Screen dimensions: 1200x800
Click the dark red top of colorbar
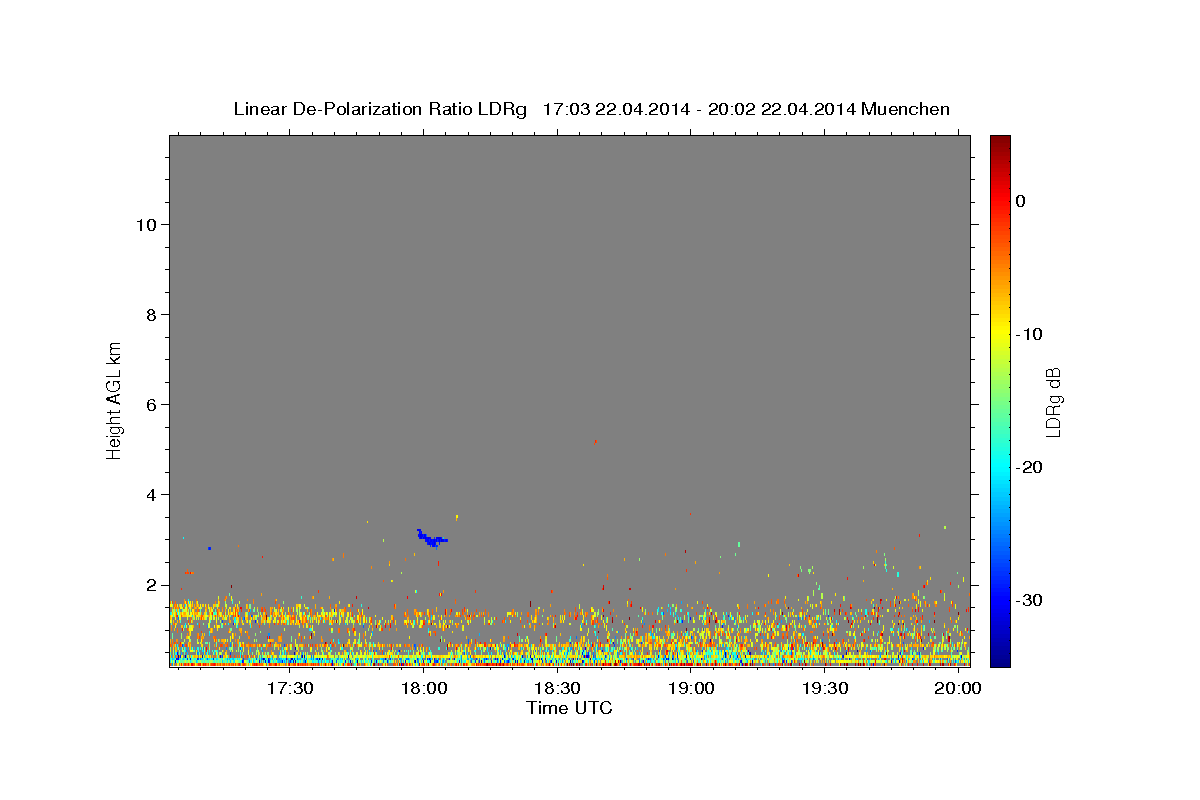coord(1000,142)
